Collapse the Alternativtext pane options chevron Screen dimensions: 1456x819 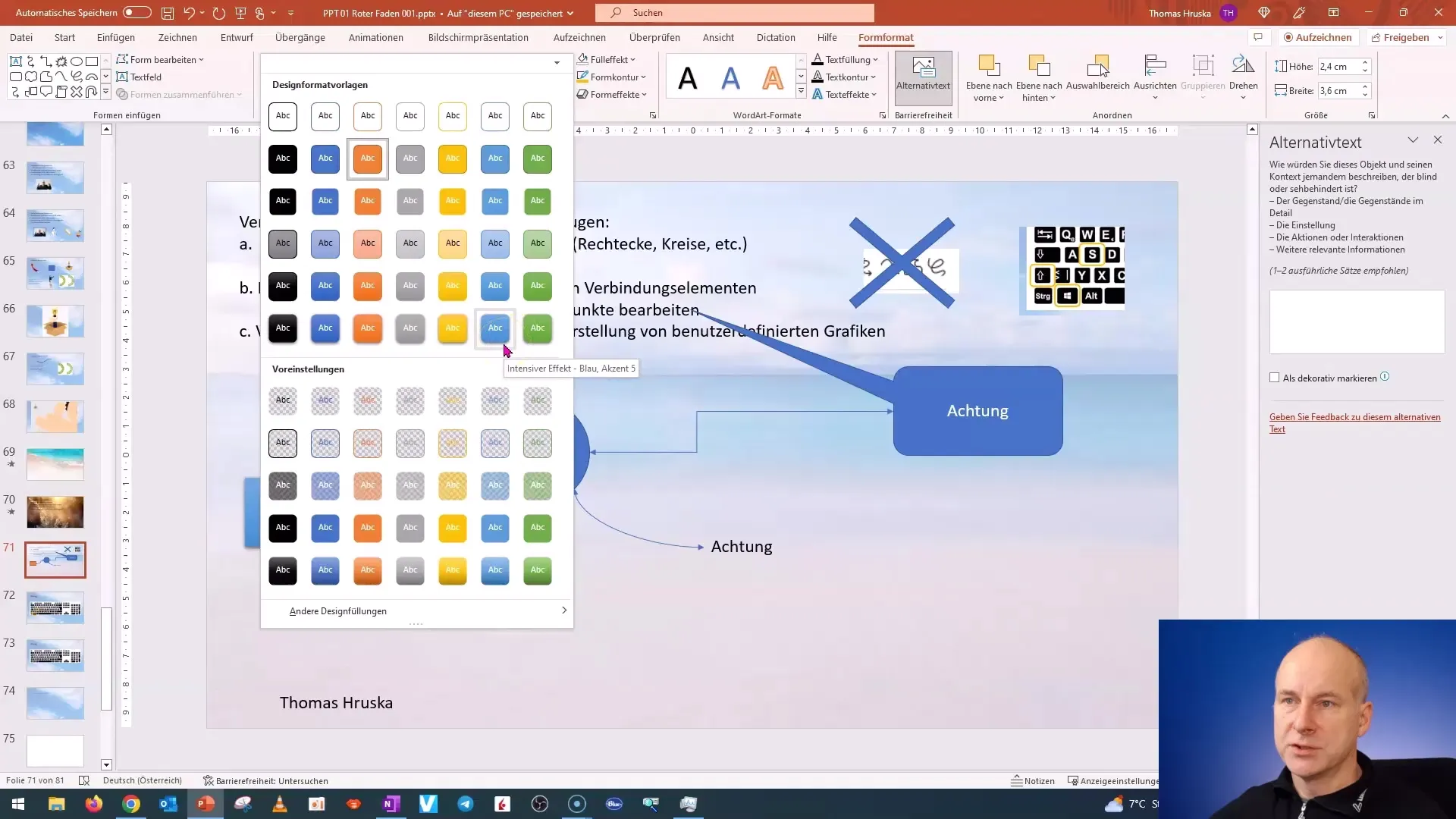coord(1413,140)
